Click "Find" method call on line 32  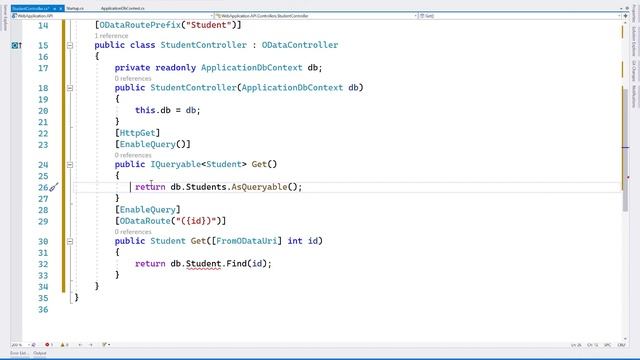pyautogui.click(x=236, y=264)
